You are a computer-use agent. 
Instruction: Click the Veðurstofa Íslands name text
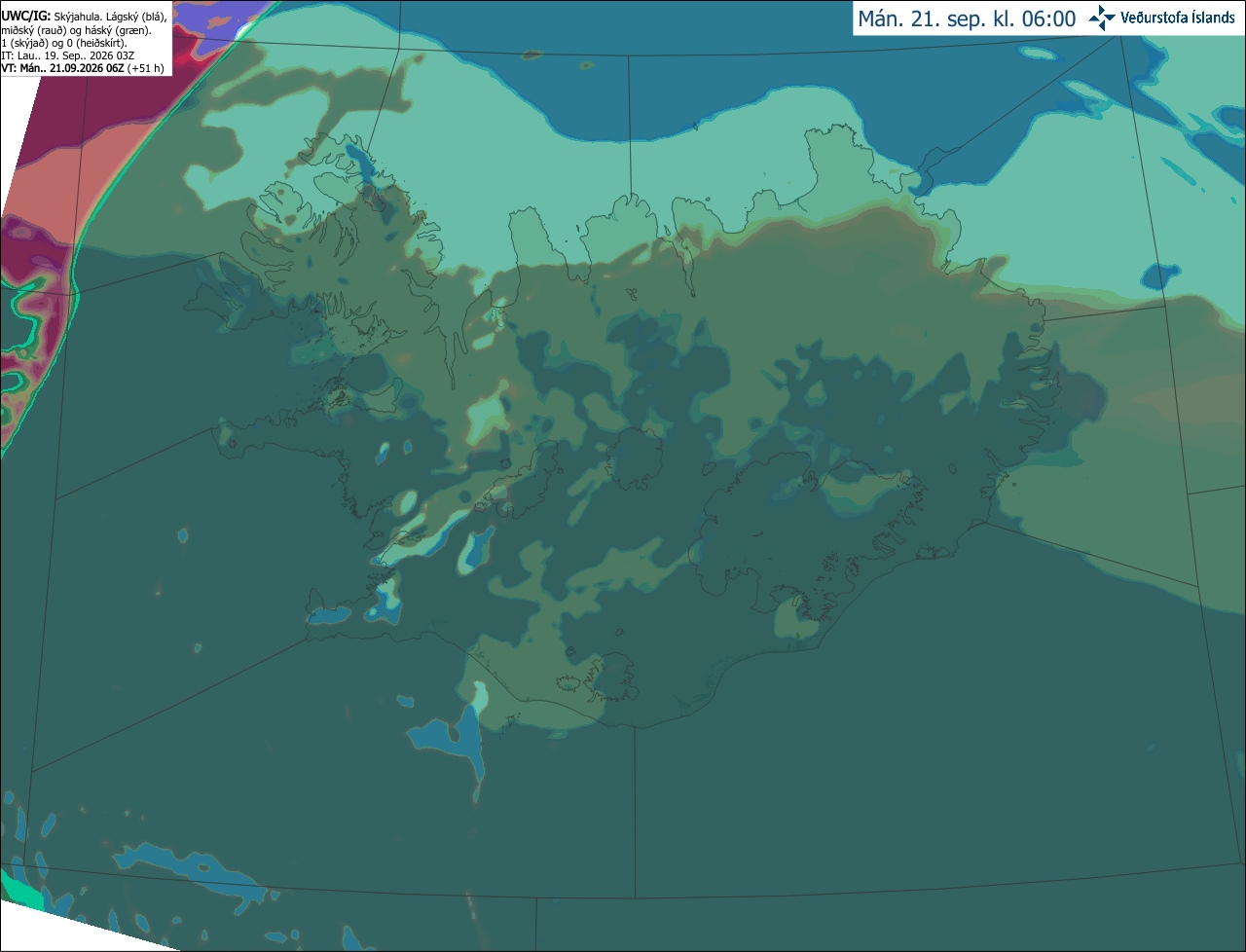[1177, 18]
